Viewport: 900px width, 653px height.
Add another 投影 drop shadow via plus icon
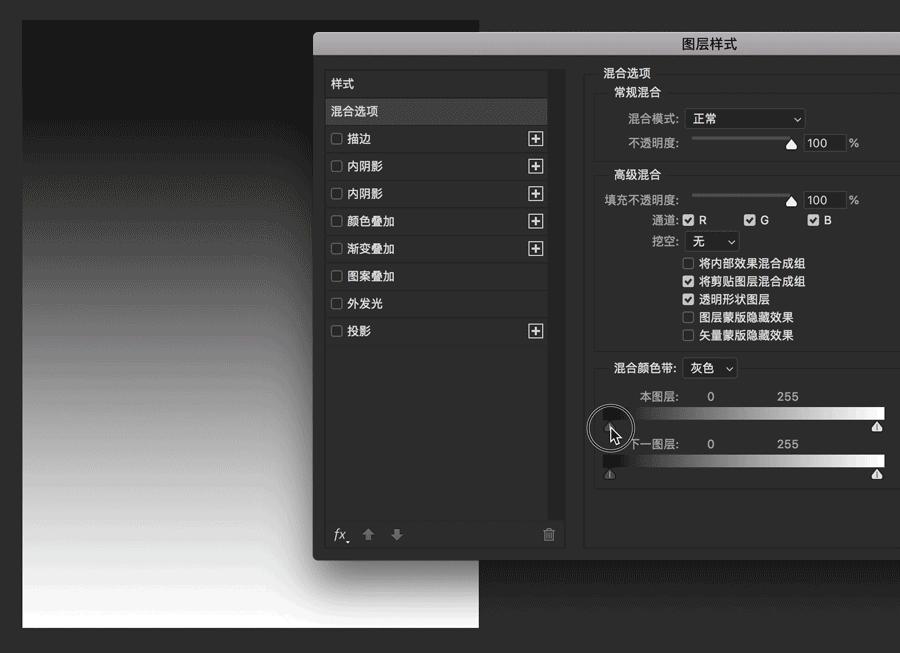[536, 331]
